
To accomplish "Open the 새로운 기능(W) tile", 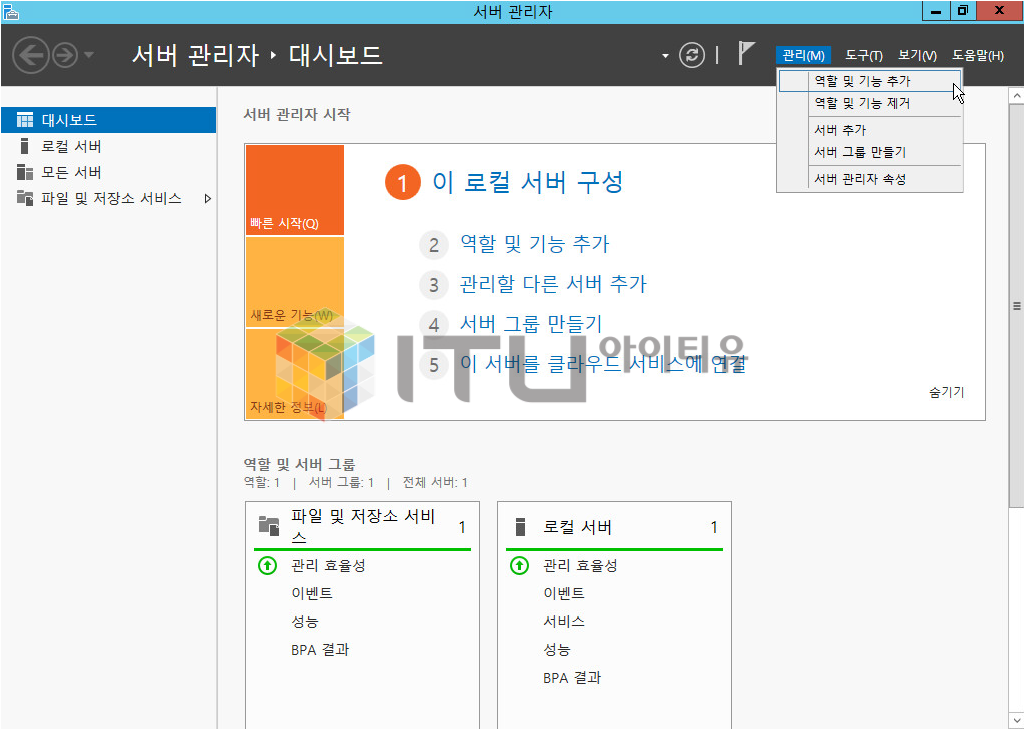I will 294,282.
